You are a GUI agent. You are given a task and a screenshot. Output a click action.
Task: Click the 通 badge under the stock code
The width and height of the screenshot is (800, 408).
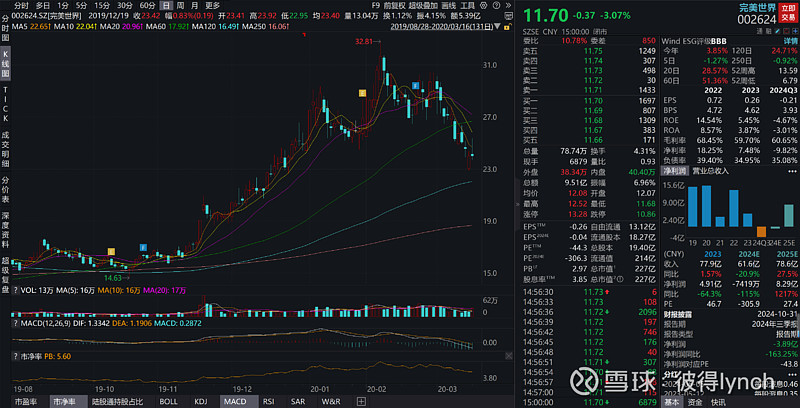pos(760,32)
